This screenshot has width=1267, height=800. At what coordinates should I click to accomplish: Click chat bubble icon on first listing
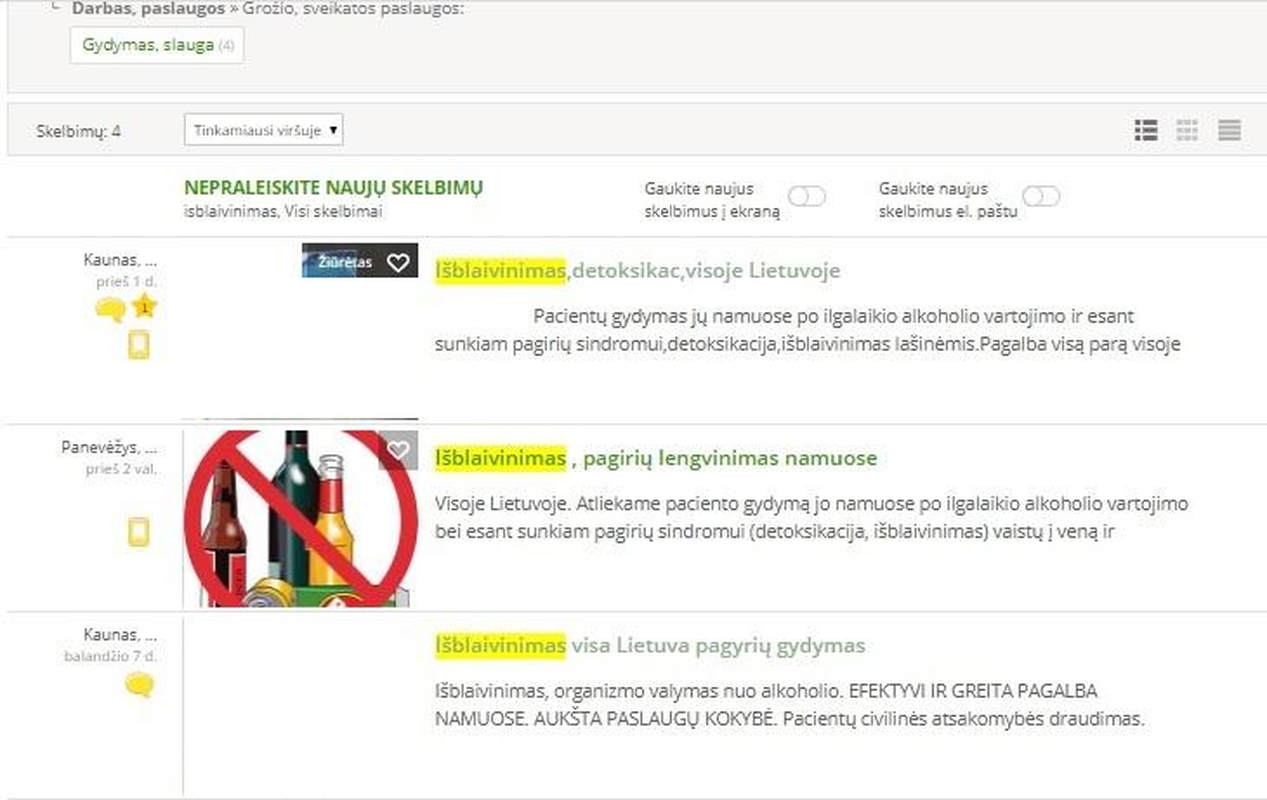point(109,310)
